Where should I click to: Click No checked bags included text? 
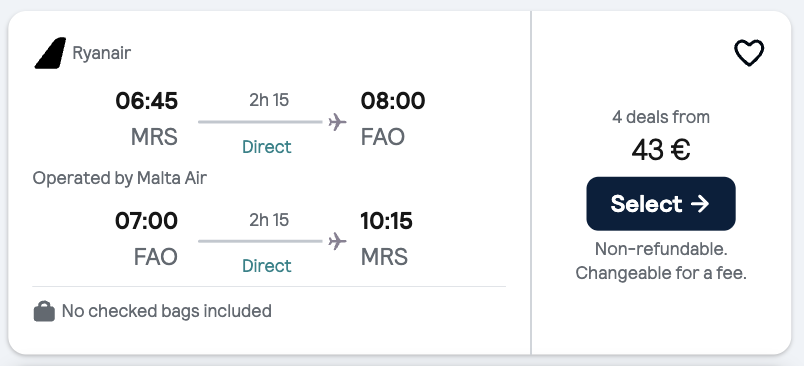[x=167, y=311]
